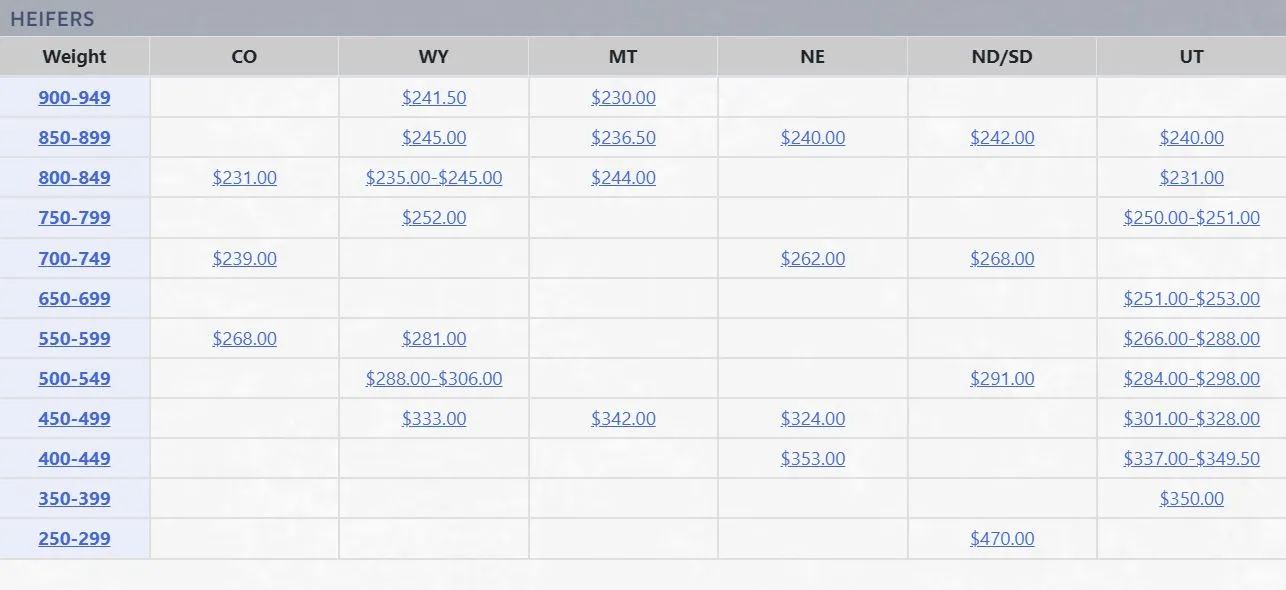The width and height of the screenshot is (1286, 590).
Task: Open the $230.00 MT price link
Action: click(623, 98)
